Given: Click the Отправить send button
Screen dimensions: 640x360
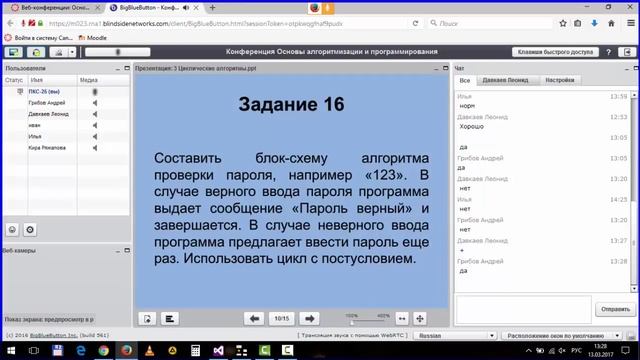Looking at the screenshot, I should point(615,309).
